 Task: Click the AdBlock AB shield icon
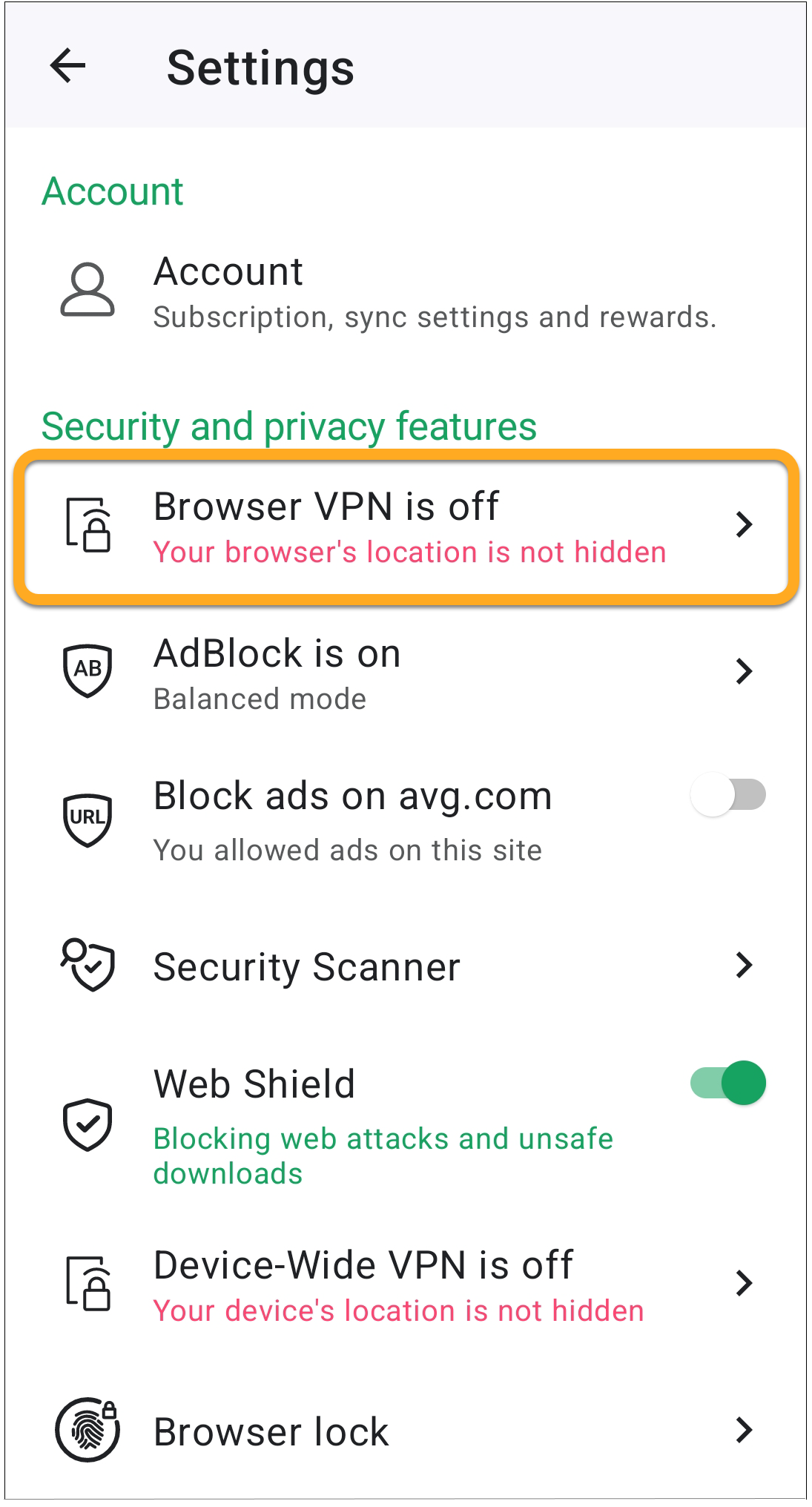88,670
